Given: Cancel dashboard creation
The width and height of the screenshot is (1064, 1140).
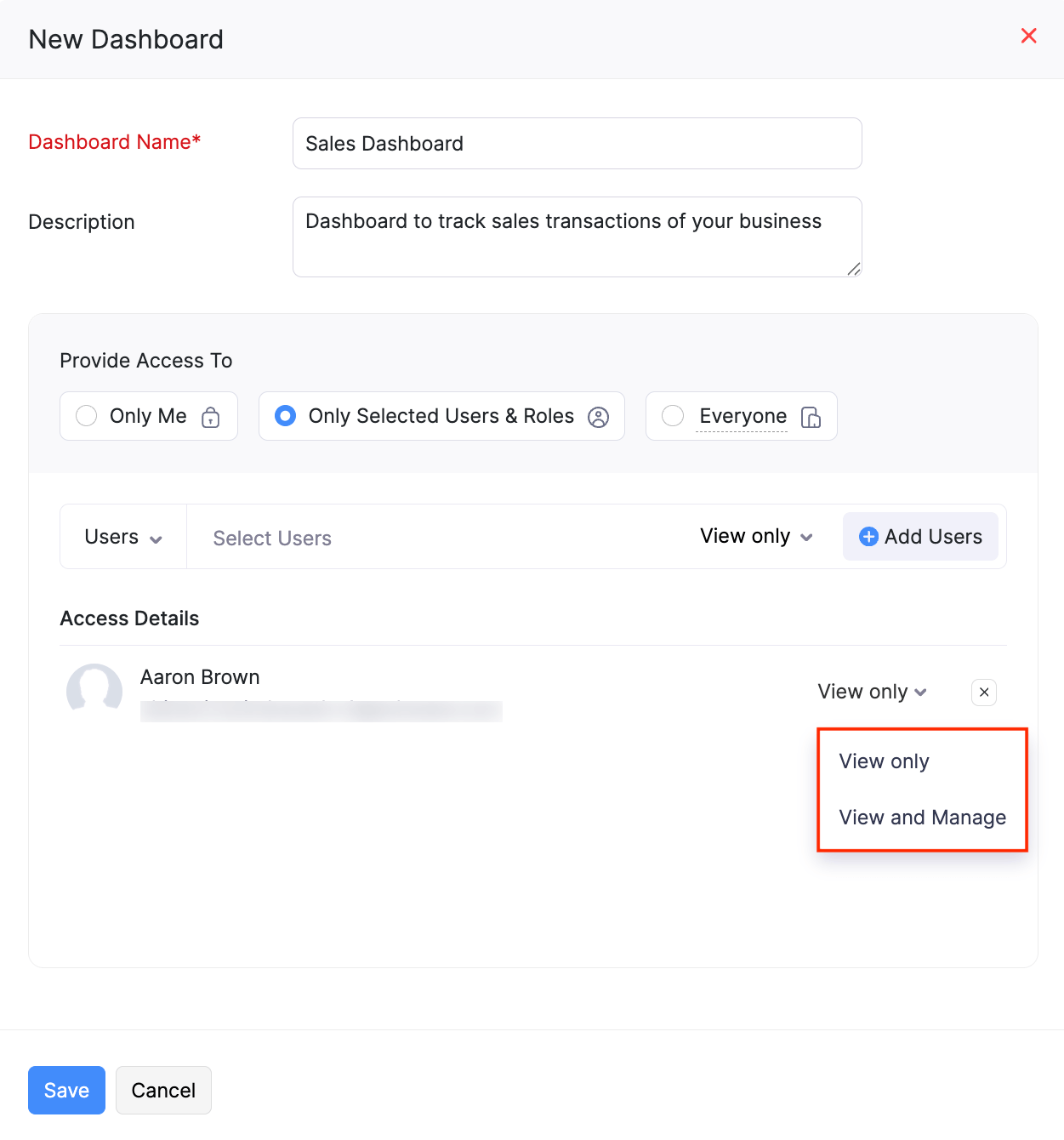Looking at the screenshot, I should point(163,1090).
